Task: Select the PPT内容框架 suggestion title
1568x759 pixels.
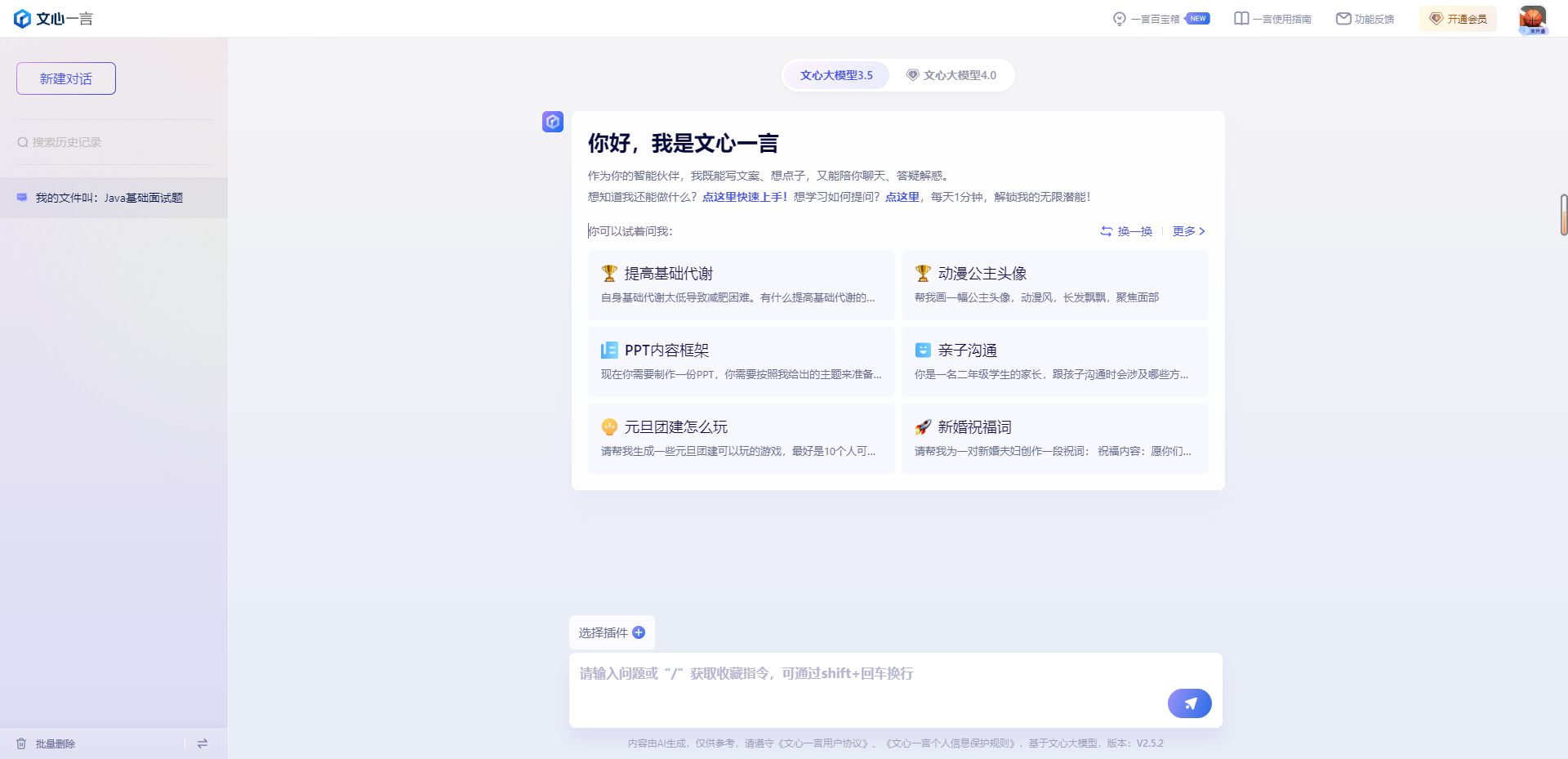Action: [x=667, y=350]
